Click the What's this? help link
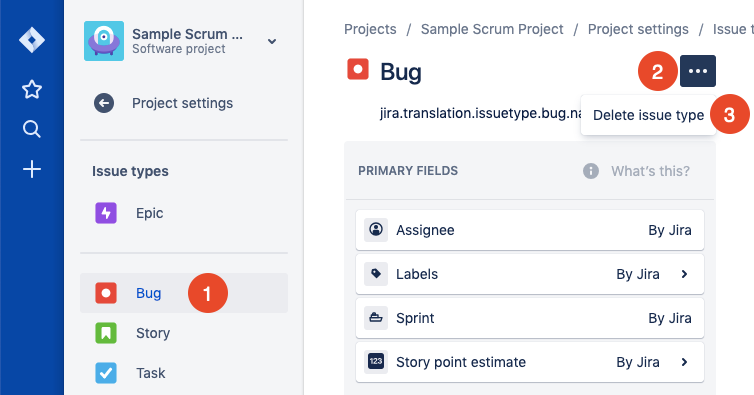Viewport: 754px width, 395px height. pos(650,171)
